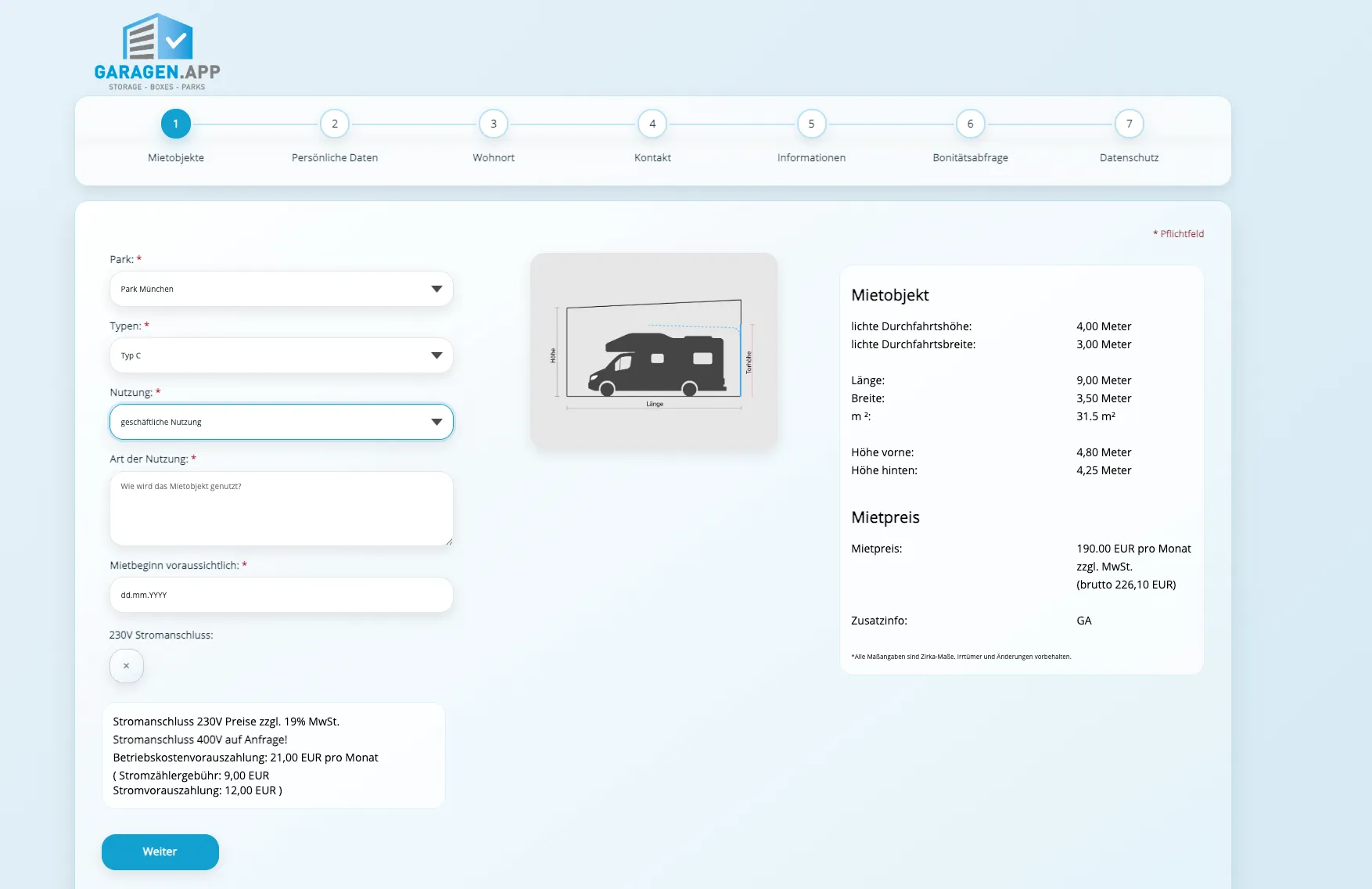Click the lichte Durchfahrtshöhe value '4,00 Meter'
The height and width of the screenshot is (889, 1372).
pos(1104,326)
